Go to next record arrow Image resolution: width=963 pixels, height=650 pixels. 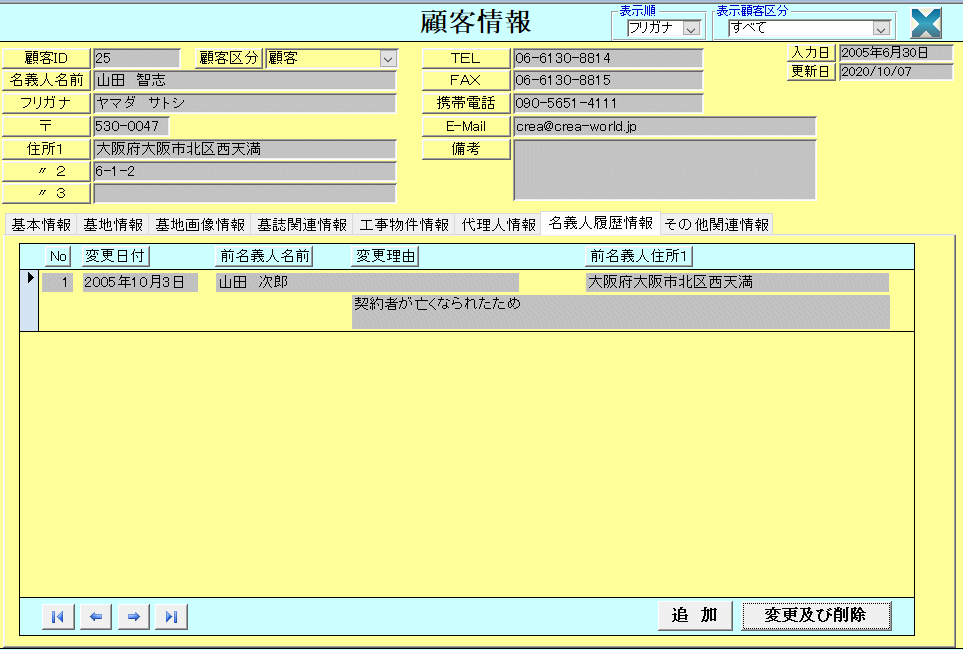click(x=134, y=616)
